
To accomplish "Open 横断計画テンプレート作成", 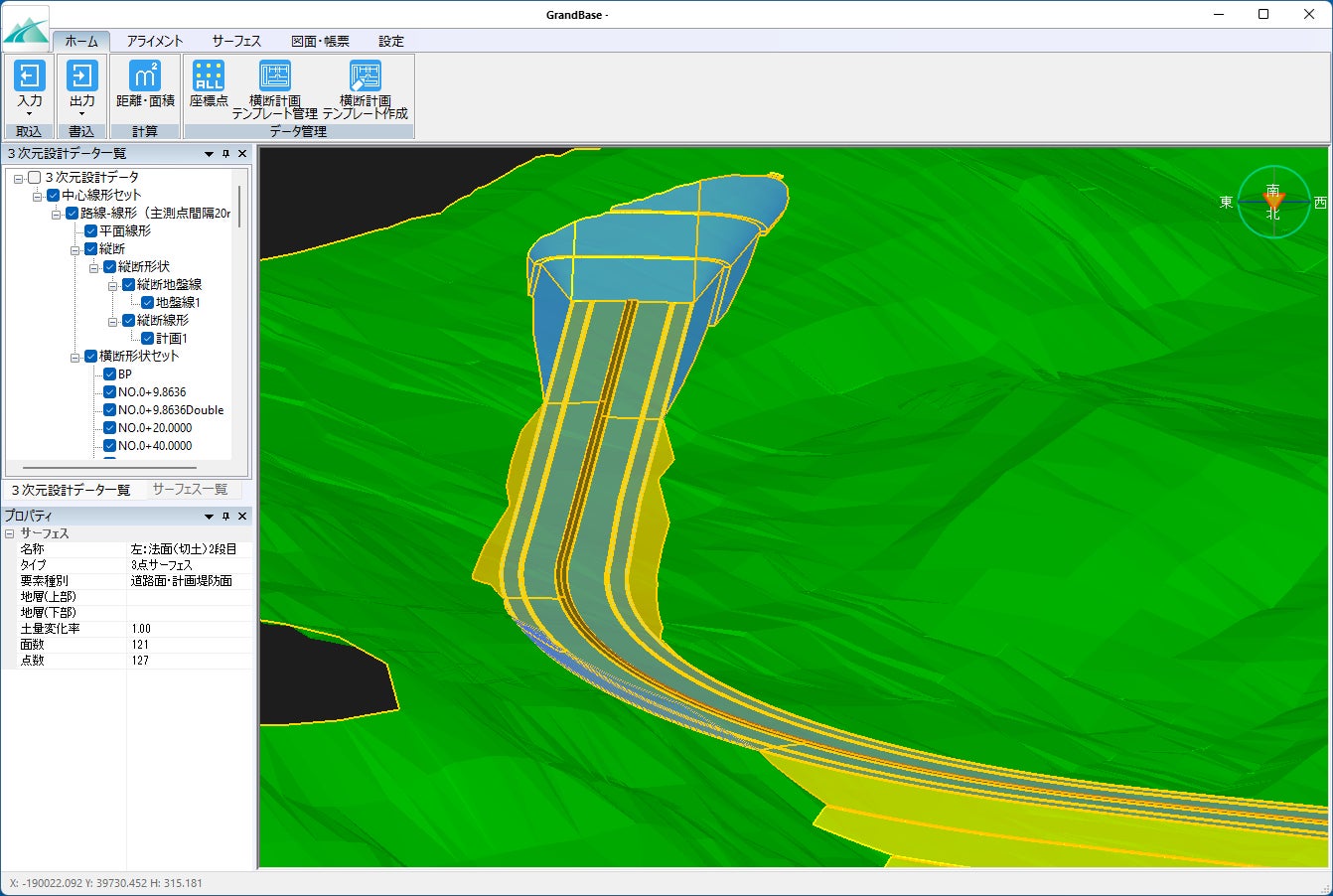I will [x=365, y=76].
